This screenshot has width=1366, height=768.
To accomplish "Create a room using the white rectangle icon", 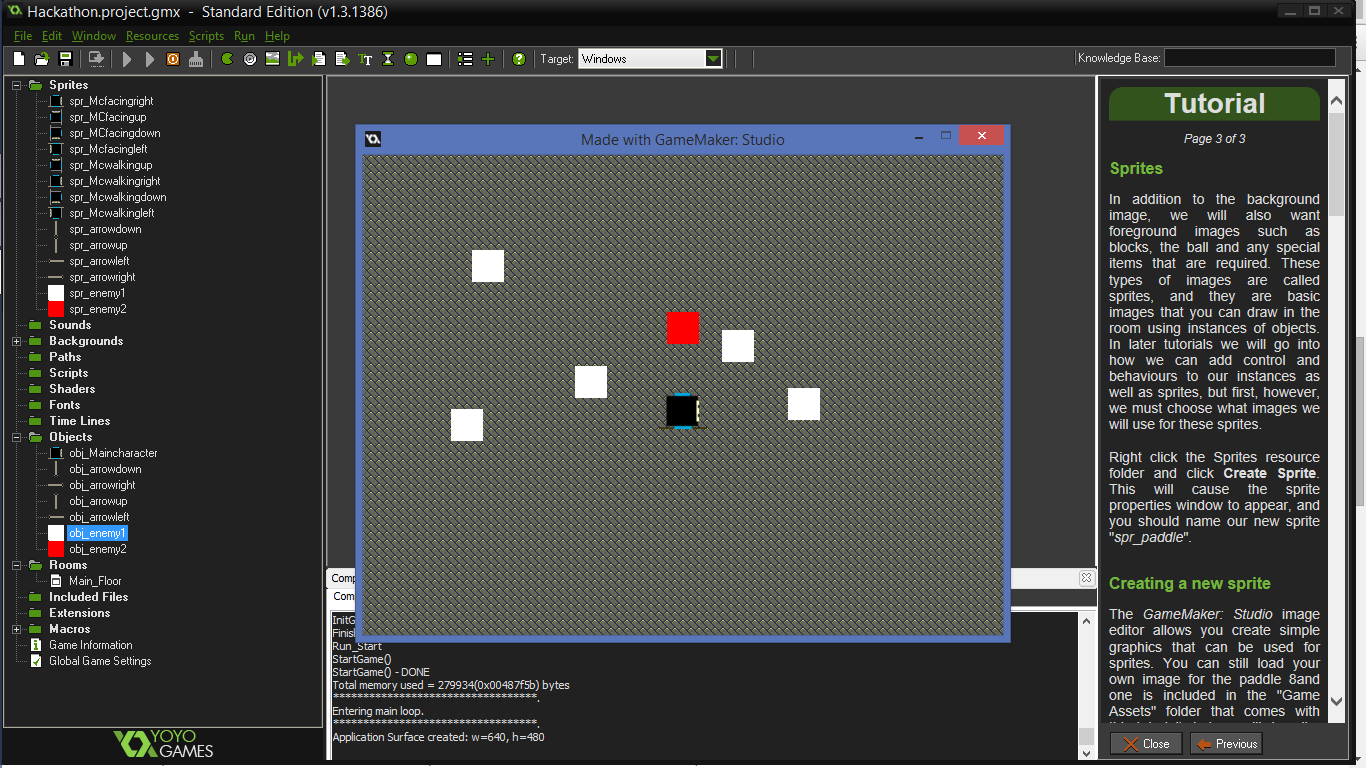I will click(434, 59).
